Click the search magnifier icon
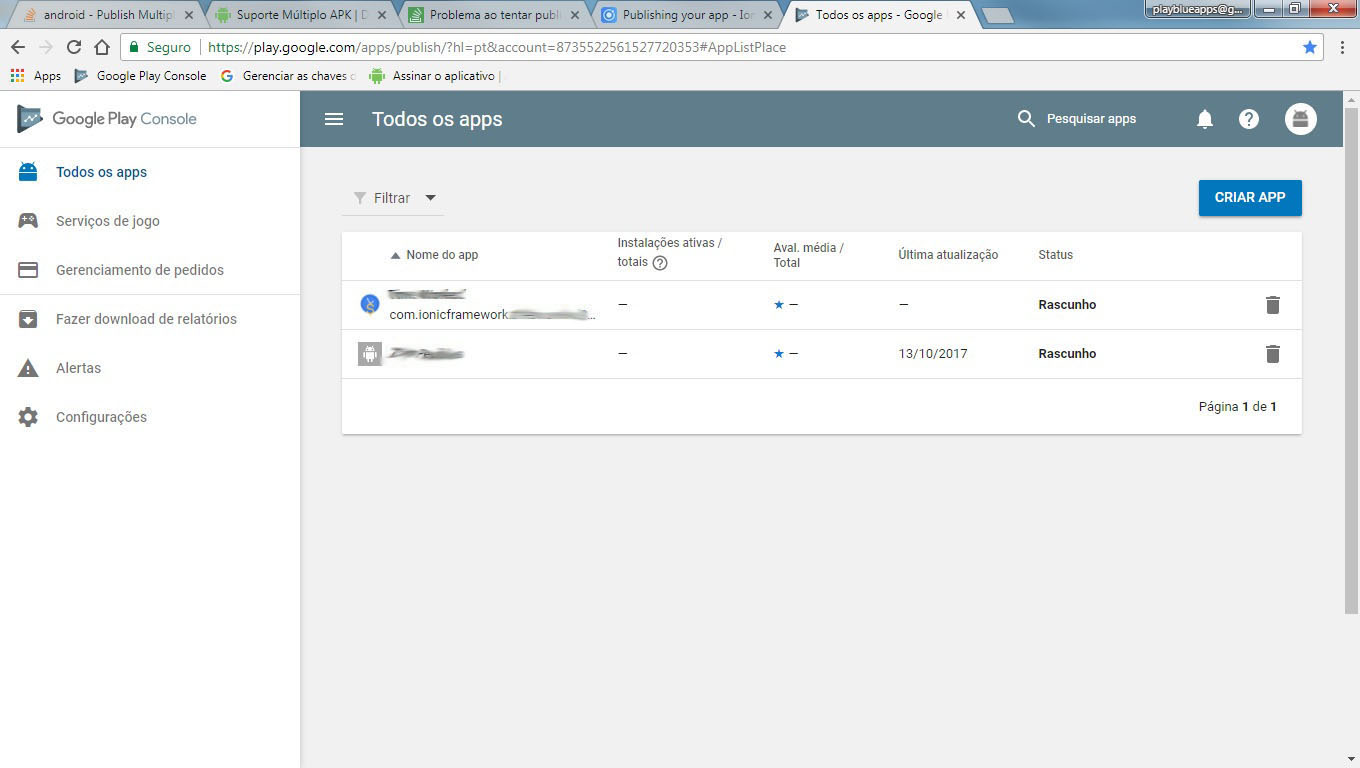Viewport: 1360px width, 768px height. (1026, 119)
